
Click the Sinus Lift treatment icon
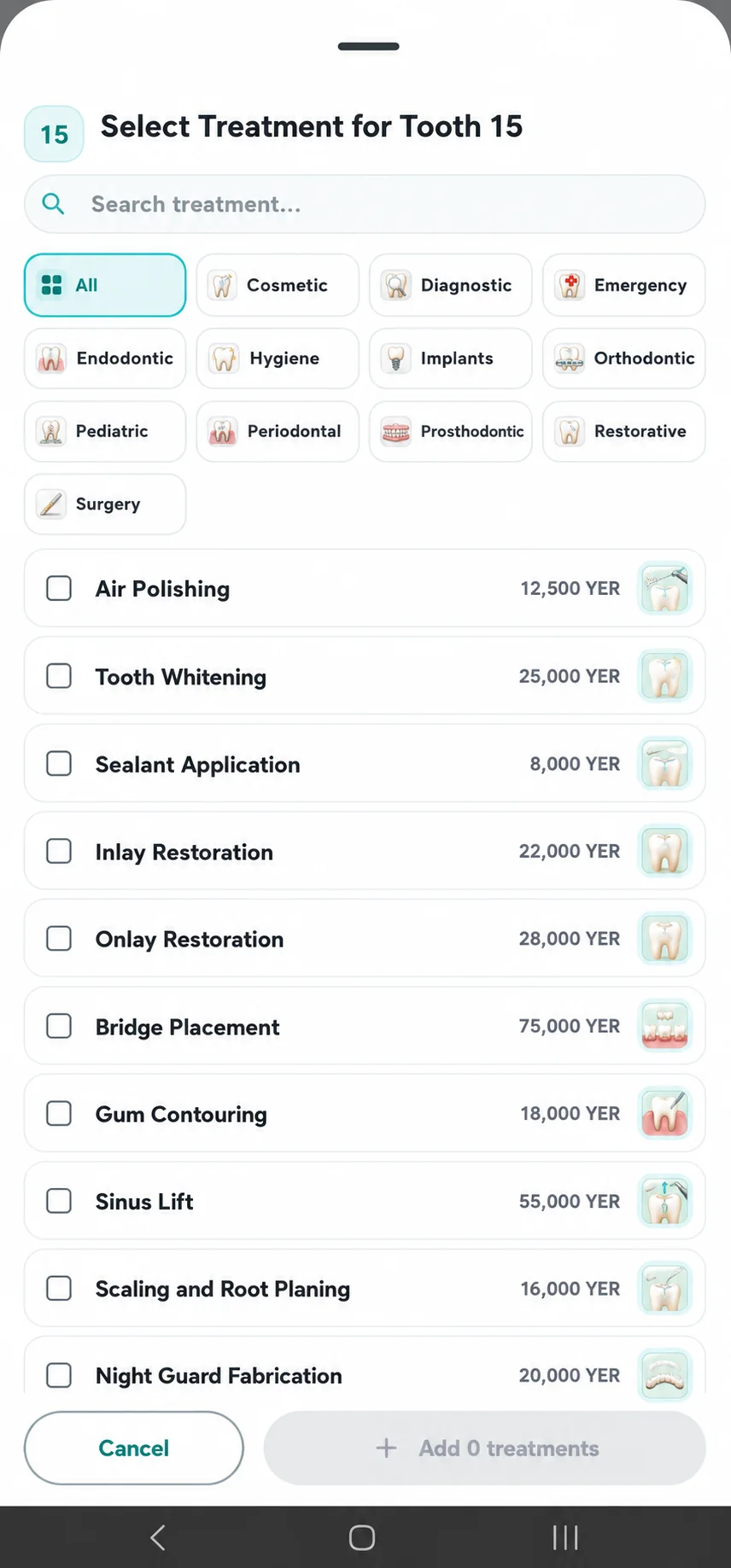[x=664, y=1201]
